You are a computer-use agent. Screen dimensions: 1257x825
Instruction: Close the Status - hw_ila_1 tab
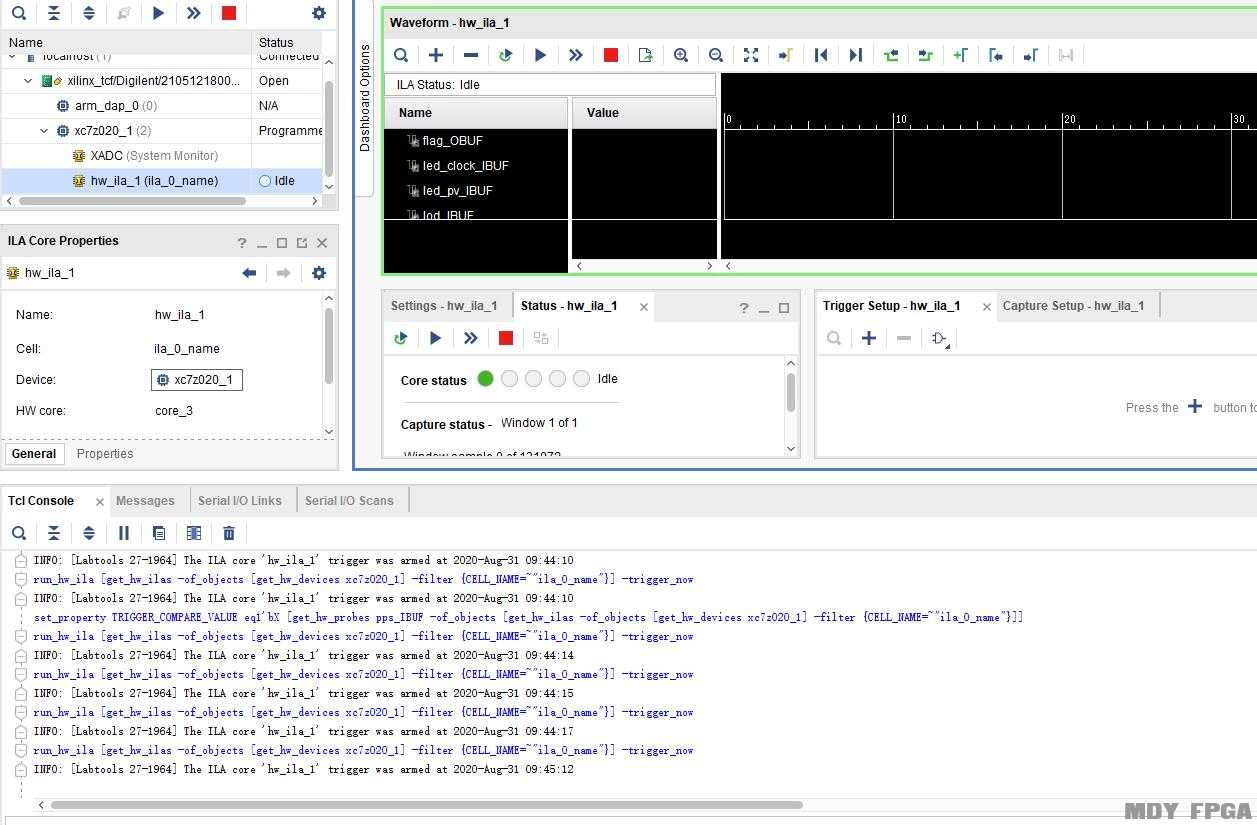tap(644, 307)
